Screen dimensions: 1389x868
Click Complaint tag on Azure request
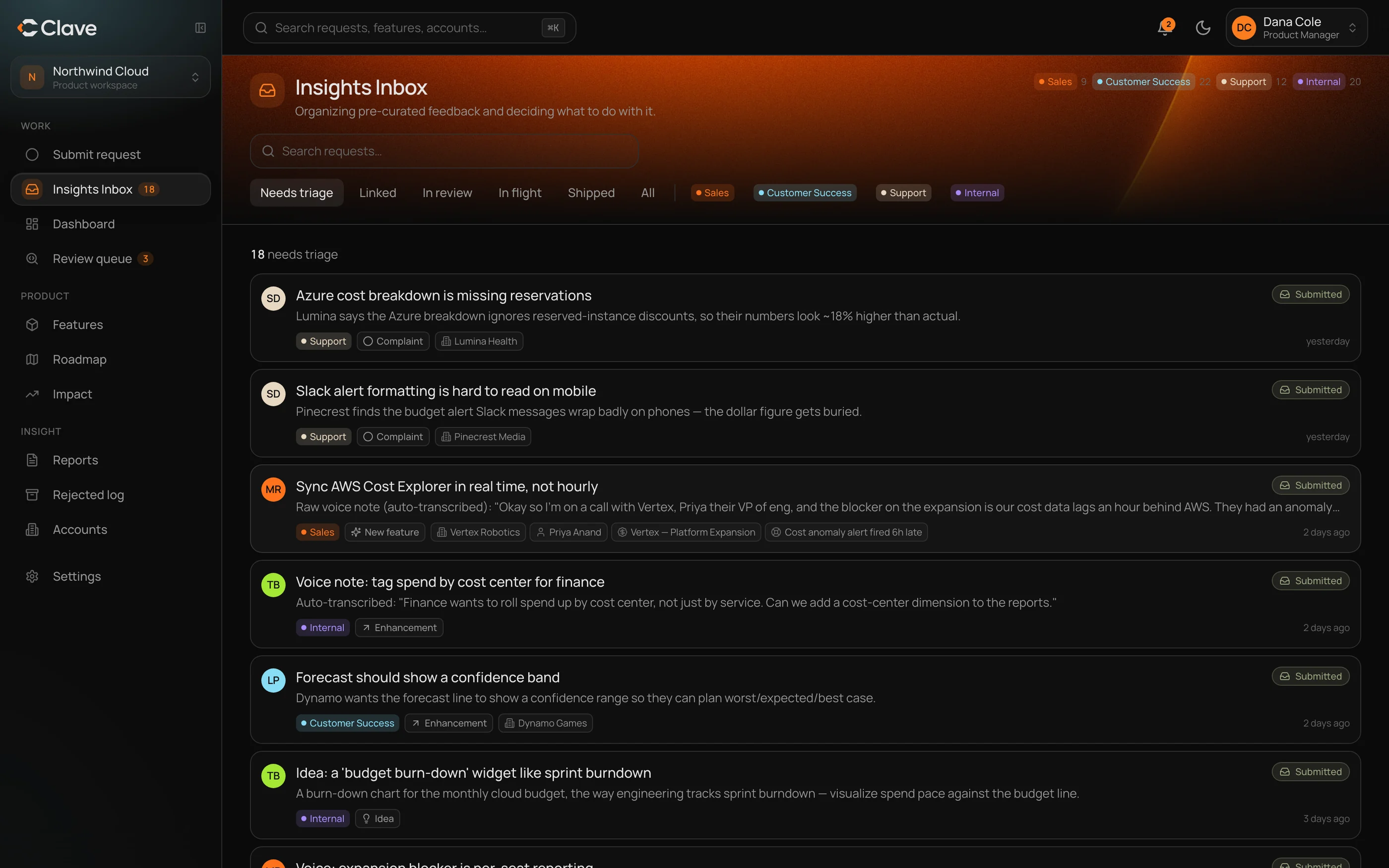[393, 341]
